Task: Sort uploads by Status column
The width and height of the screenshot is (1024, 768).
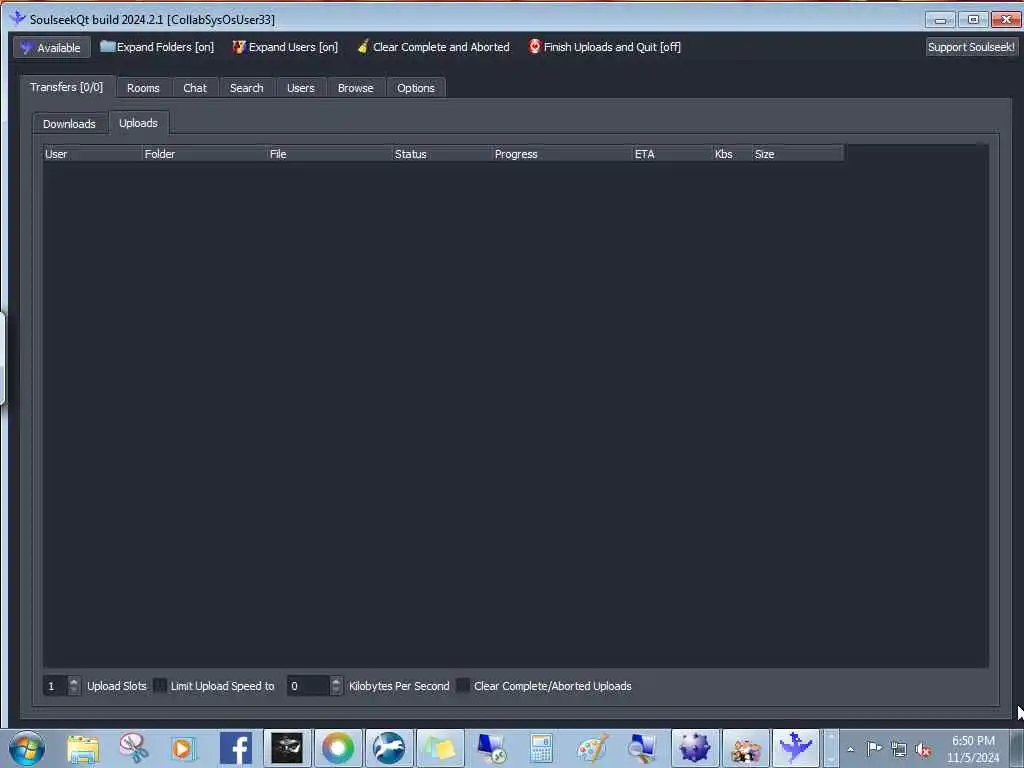Action: click(442, 154)
